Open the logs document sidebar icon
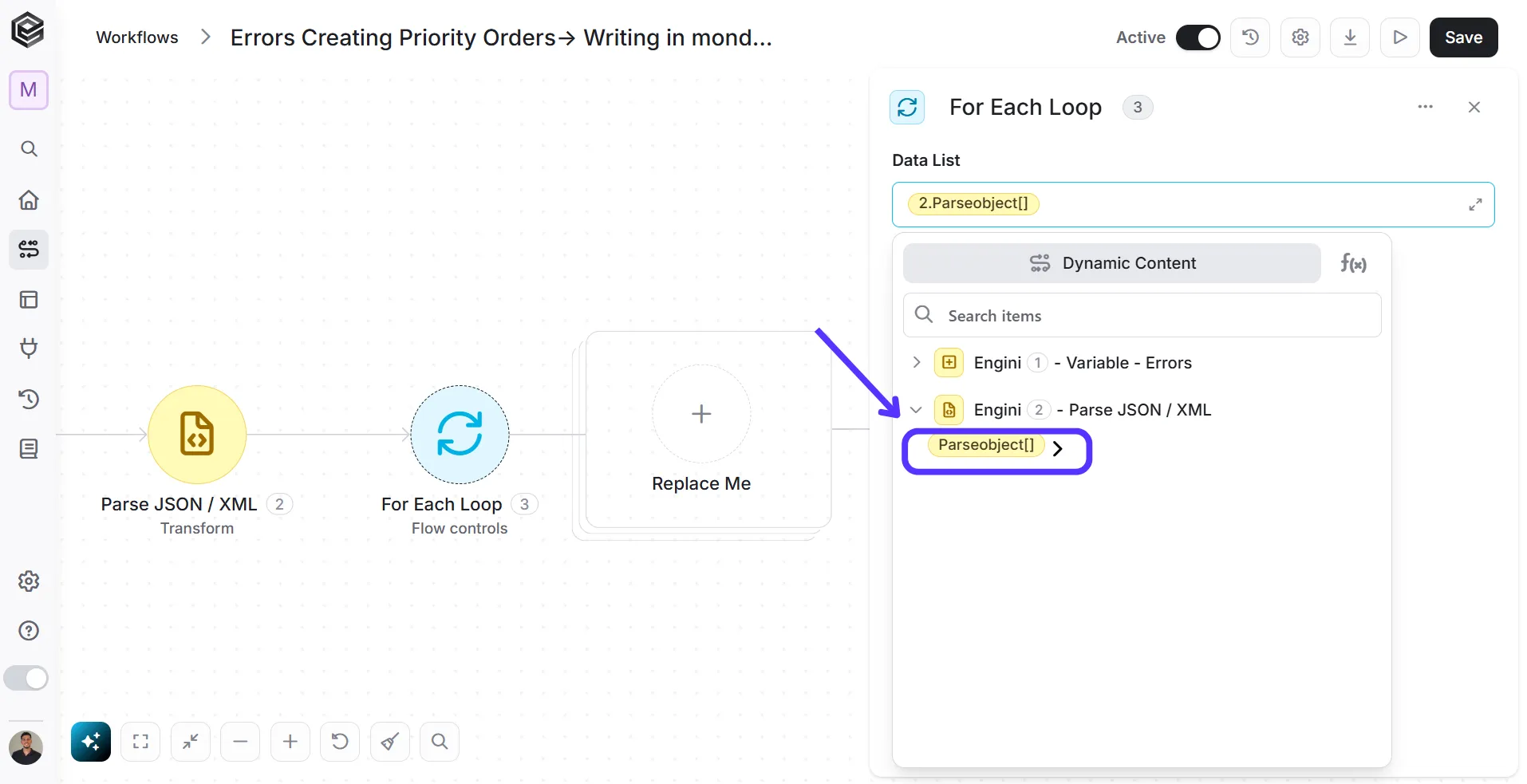 coord(29,449)
